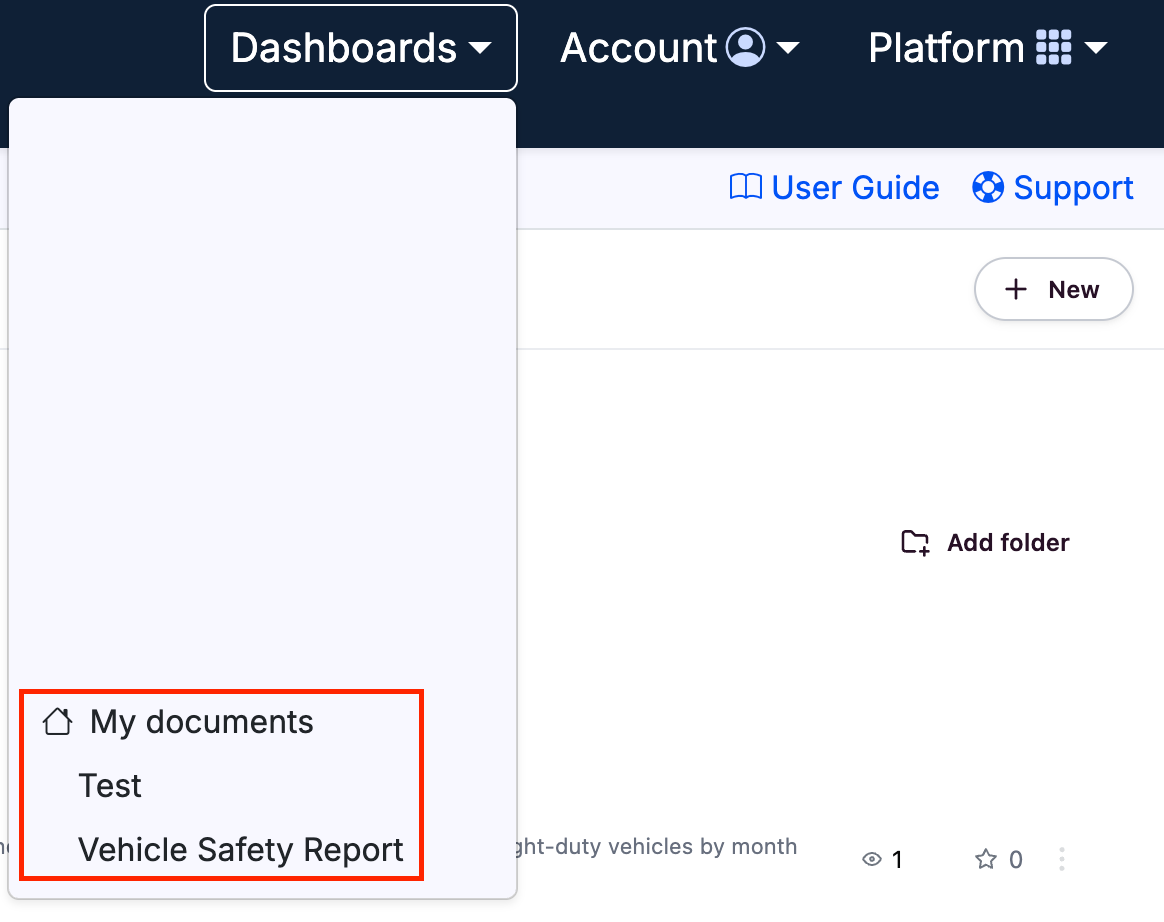Image resolution: width=1164 pixels, height=922 pixels.
Task: Click the User Guide book icon
Action: [x=745, y=187]
